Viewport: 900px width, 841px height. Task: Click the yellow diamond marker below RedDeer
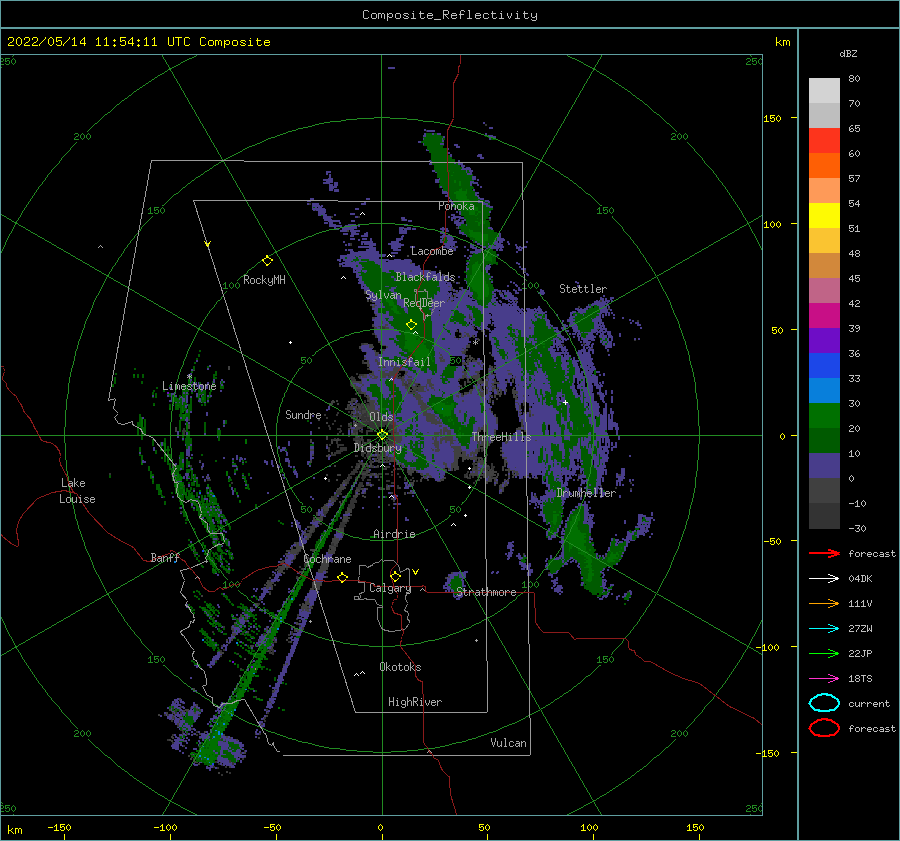[412, 325]
